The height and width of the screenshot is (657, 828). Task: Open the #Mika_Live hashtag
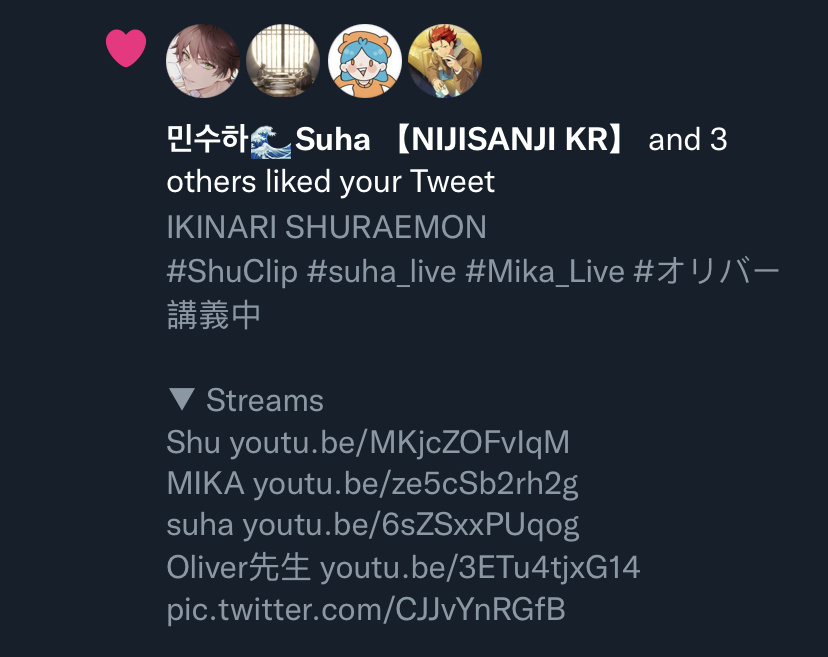click(x=545, y=272)
